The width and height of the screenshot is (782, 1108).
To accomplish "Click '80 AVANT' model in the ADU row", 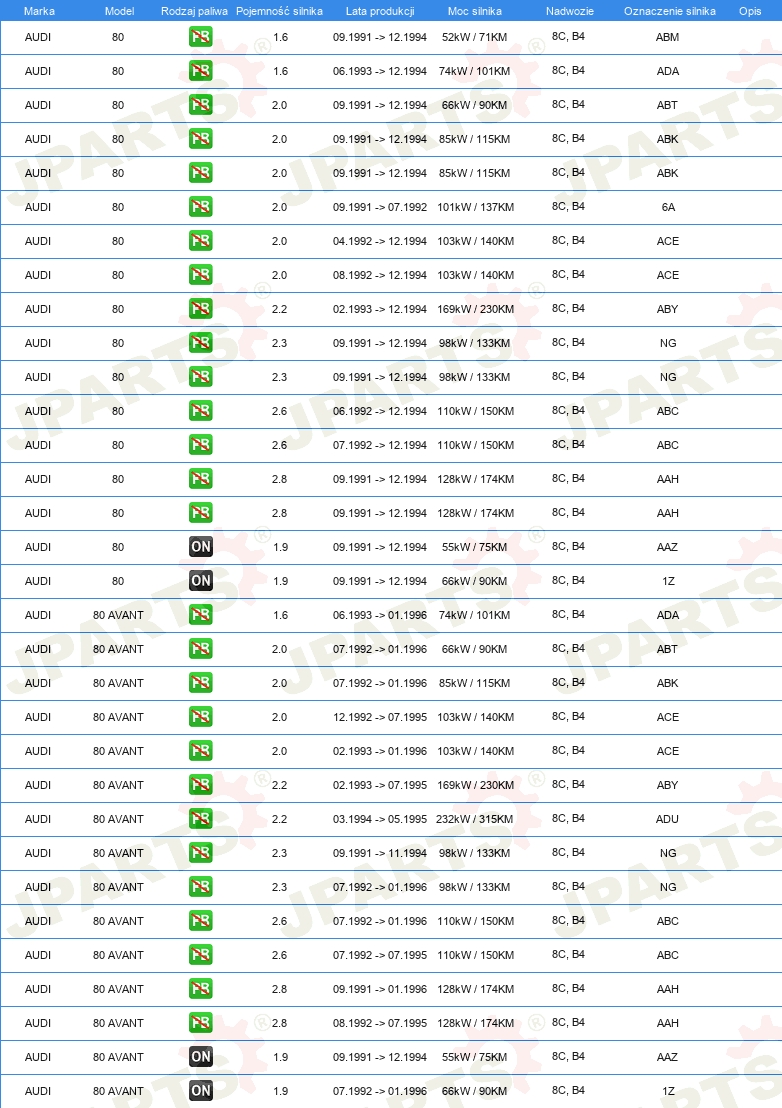I will 118,819.
